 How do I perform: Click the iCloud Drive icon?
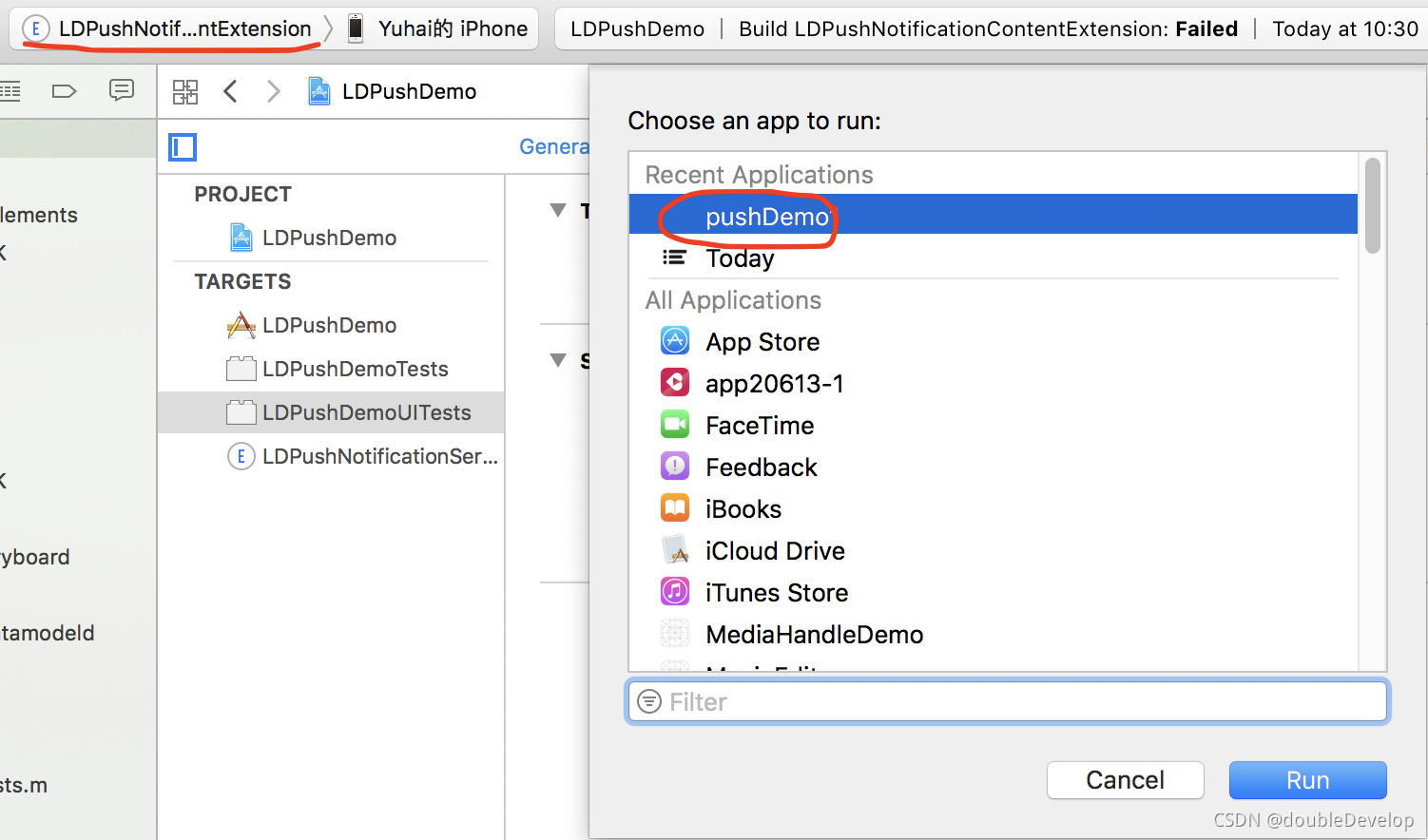point(675,549)
